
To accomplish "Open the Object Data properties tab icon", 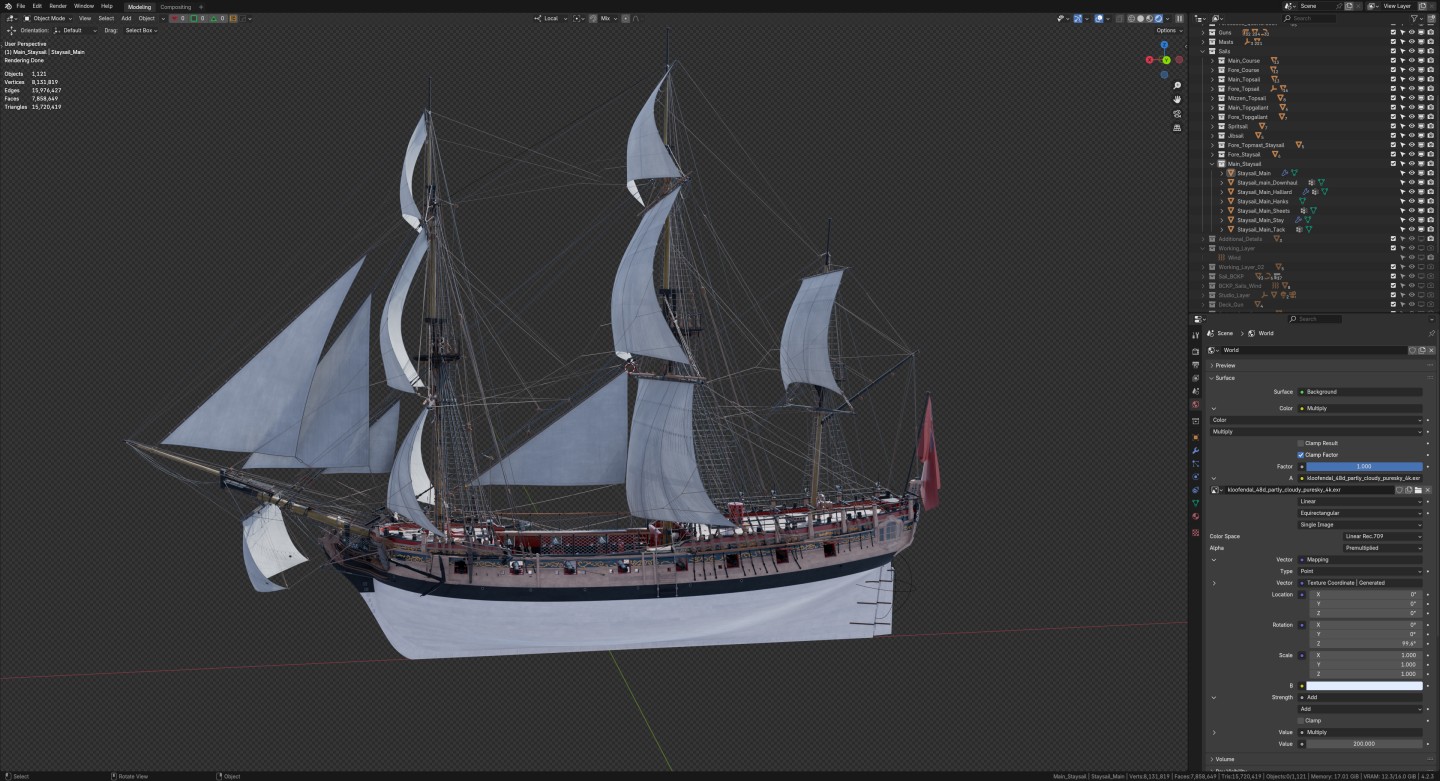I will point(1195,503).
